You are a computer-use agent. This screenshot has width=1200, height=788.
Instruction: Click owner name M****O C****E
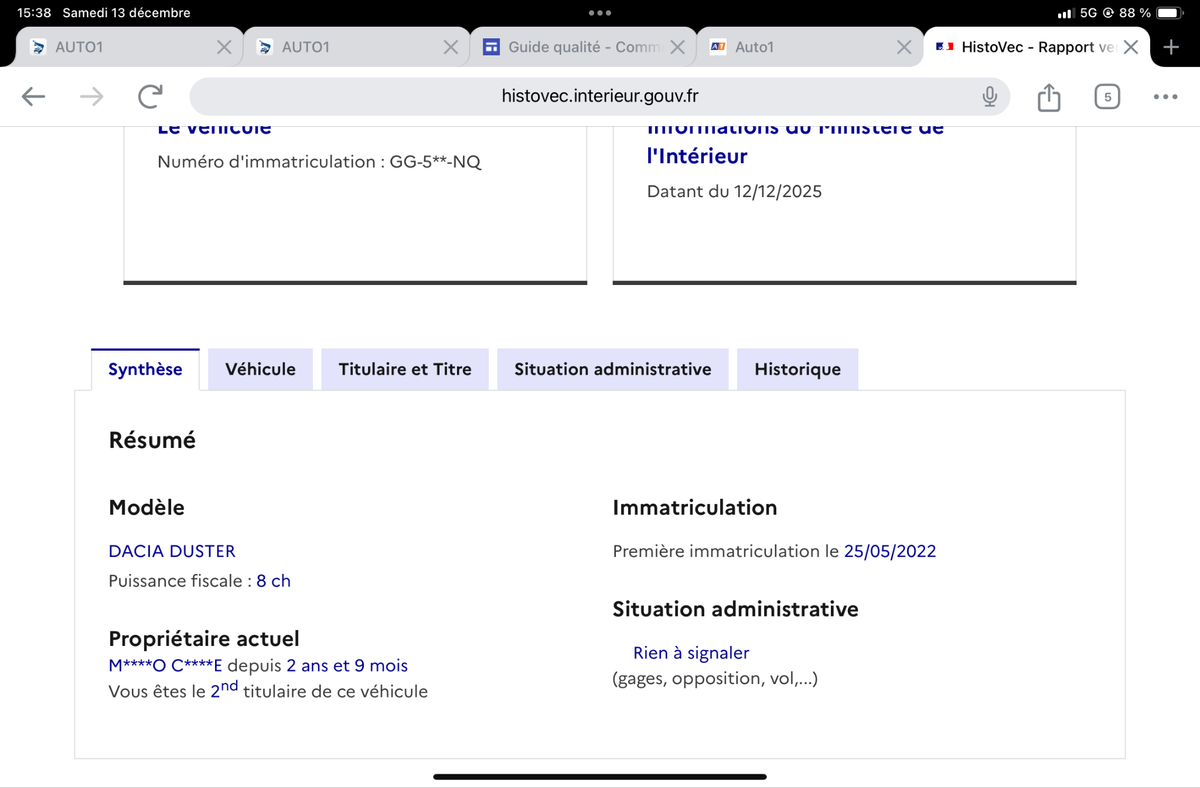click(166, 666)
